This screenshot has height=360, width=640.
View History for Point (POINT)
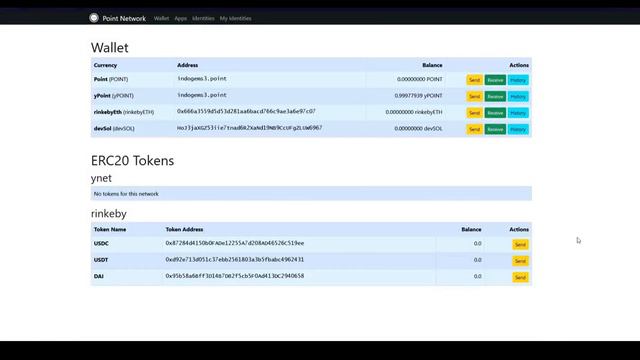click(x=518, y=80)
